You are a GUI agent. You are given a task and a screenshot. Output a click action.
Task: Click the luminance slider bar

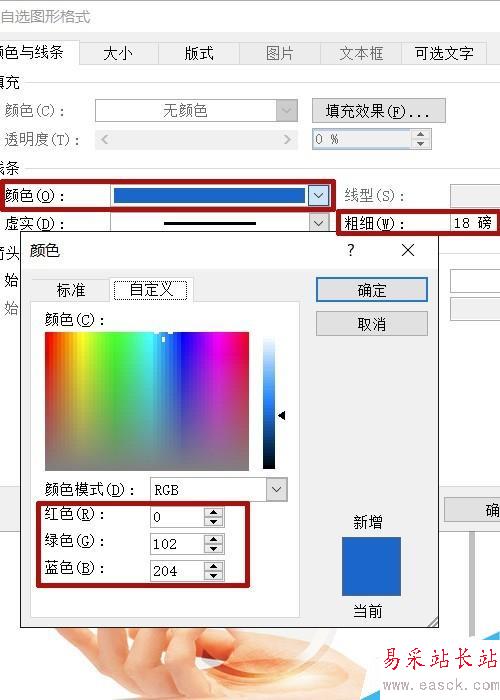[x=269, y=404]
